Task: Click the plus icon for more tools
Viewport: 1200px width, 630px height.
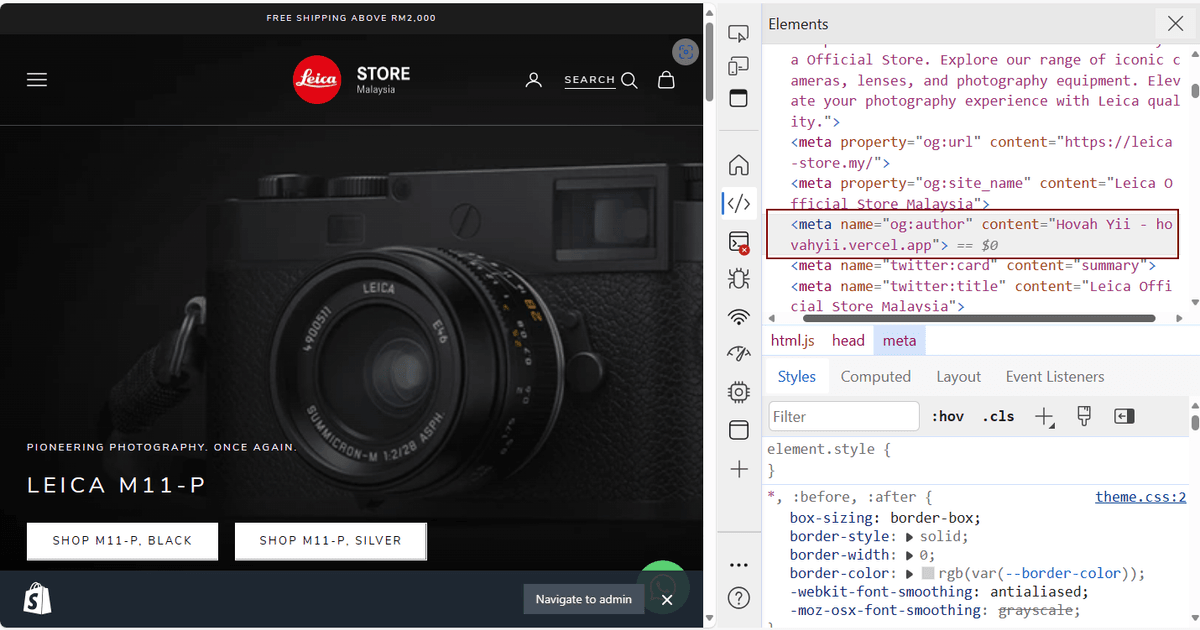Action: click(x=738, y=469)
